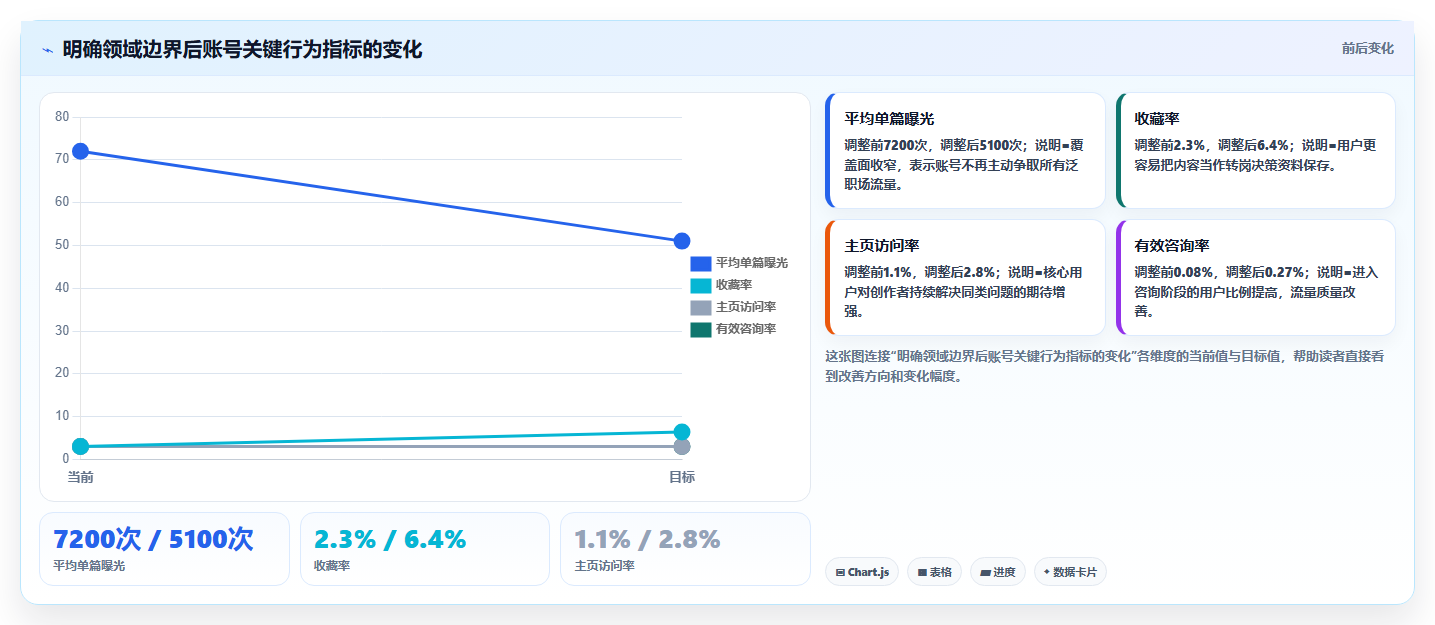This screenshot has height=625, width=1435.
Task: Click the 前后变化 label in header
Action: (1367, 49)
